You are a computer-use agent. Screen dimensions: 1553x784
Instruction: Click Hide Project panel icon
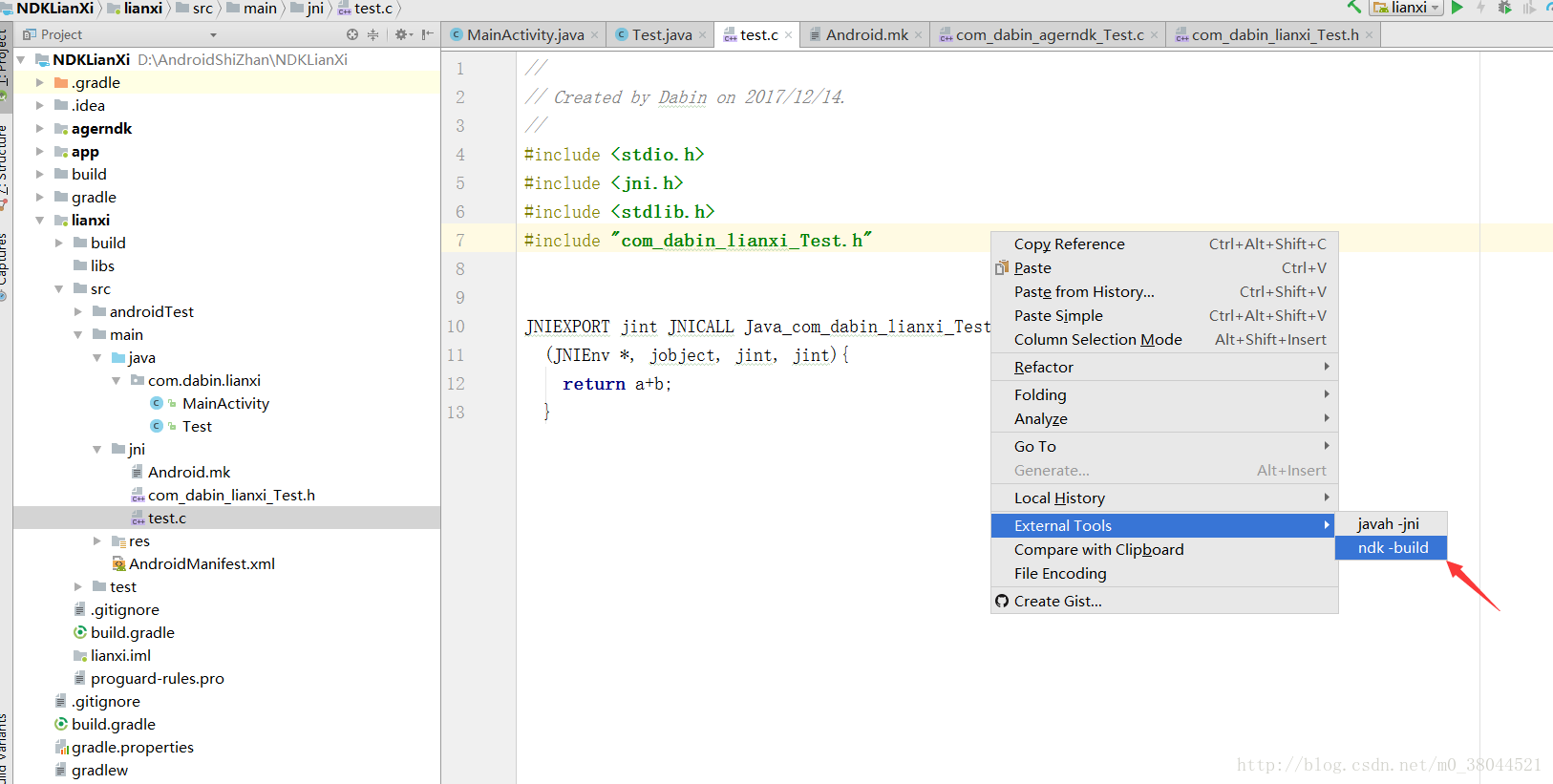(x=427, y=34)
